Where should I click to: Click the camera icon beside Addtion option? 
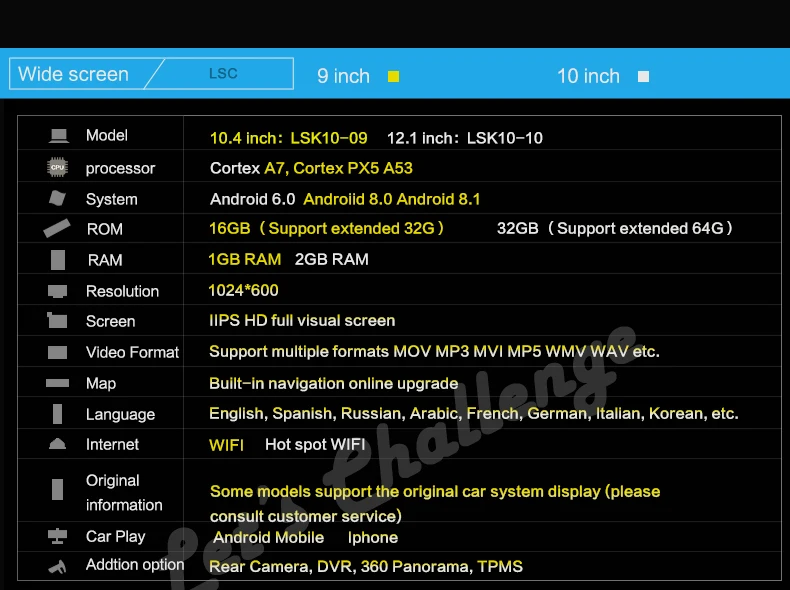[57, 567]
